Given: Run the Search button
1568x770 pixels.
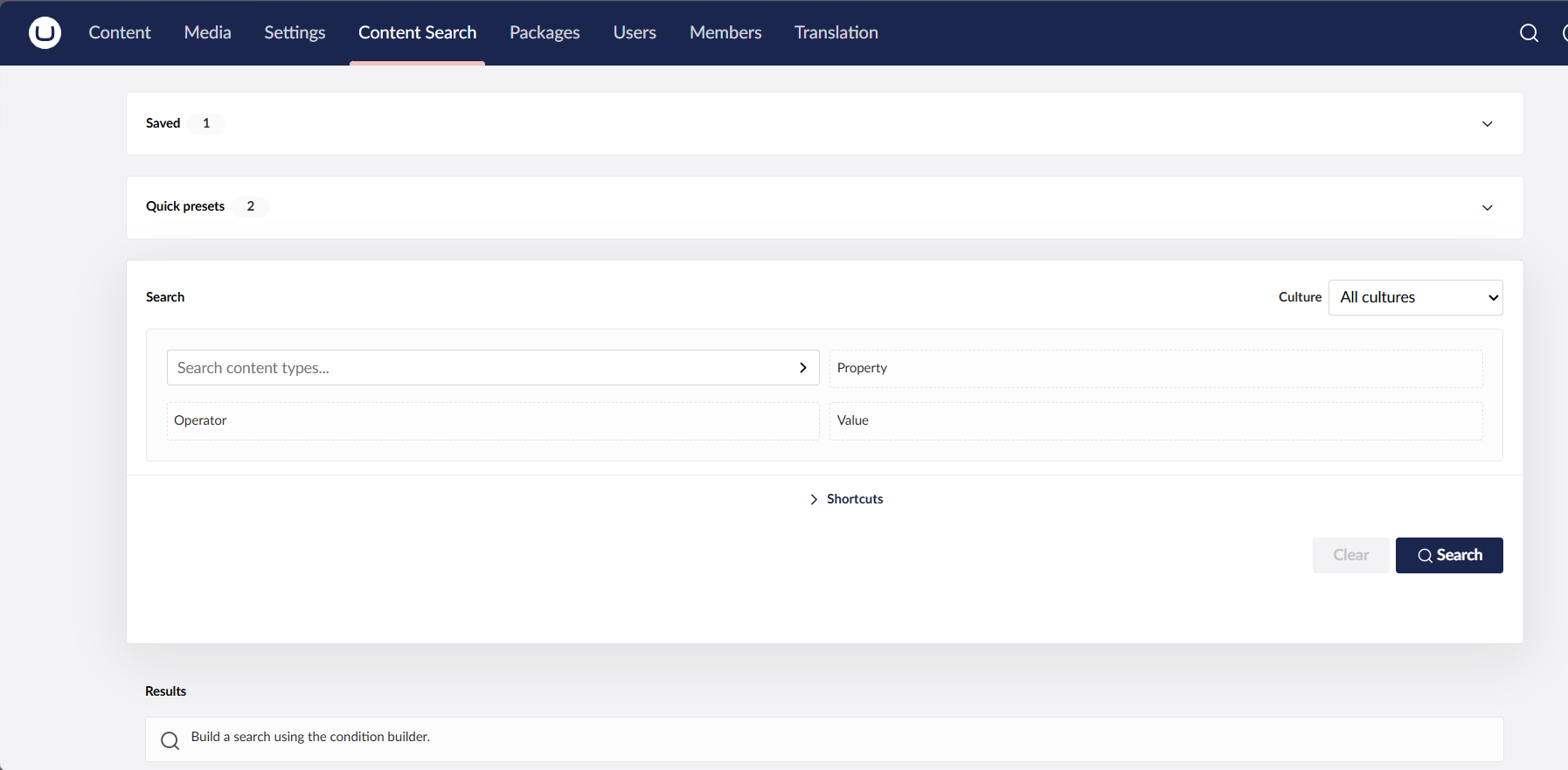Looking at the screenshot, I should (x=1449, y=555).
